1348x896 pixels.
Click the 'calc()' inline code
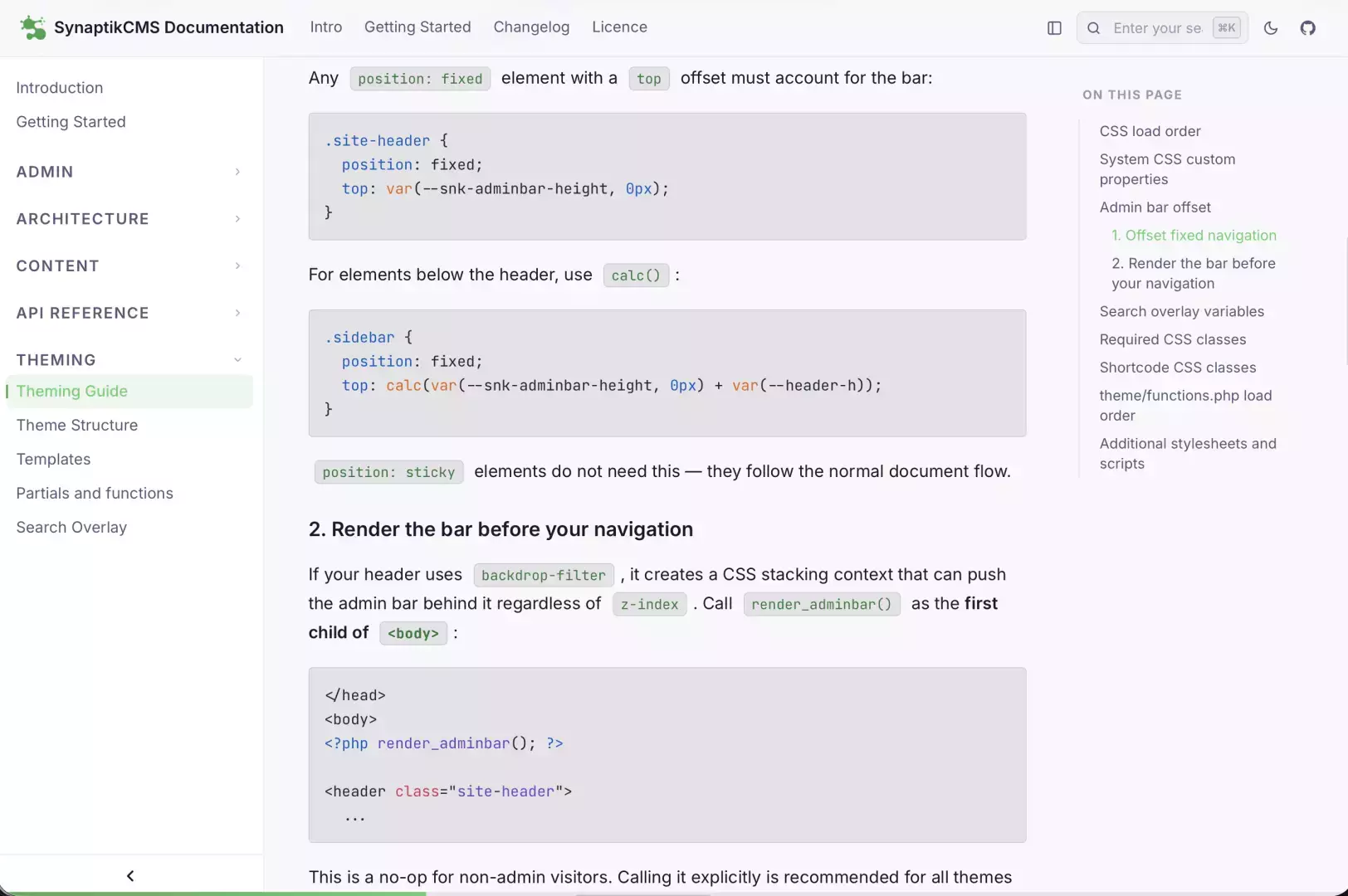click(x=636, y=275)
